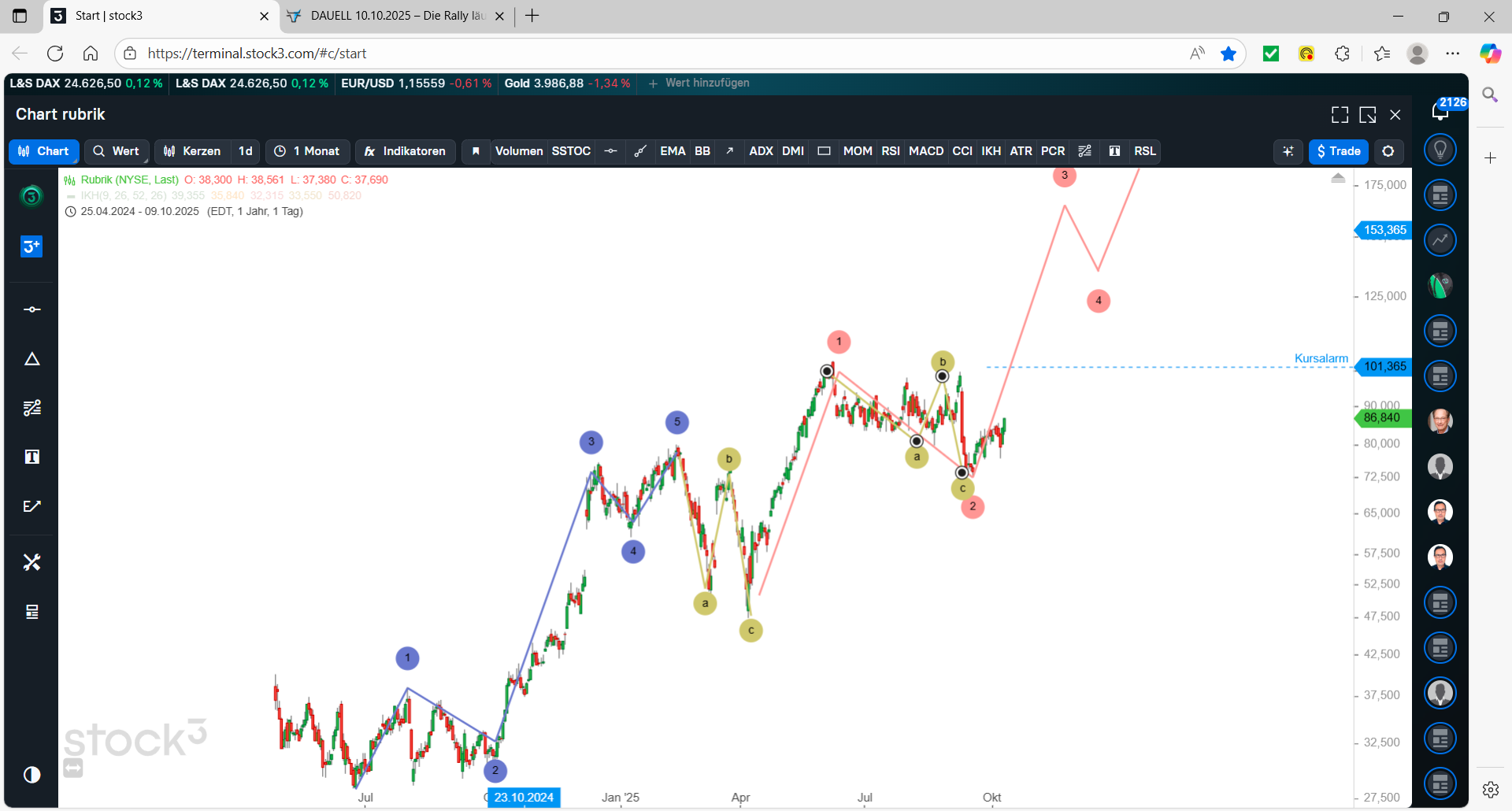
Task: Open notifications bell with 2126 badge
Action: 1440,111
